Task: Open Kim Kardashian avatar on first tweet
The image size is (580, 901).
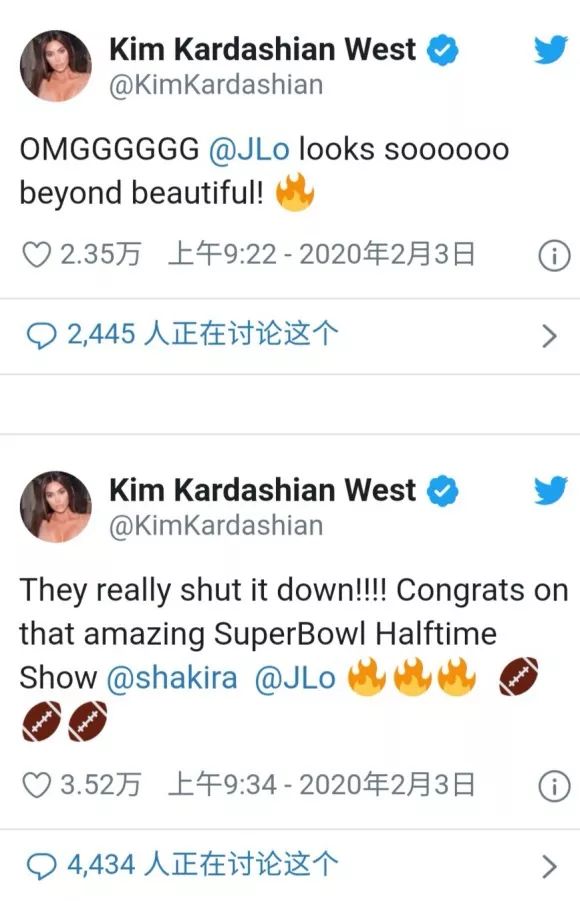Action: pyautogui.click(x=56, y=66)
